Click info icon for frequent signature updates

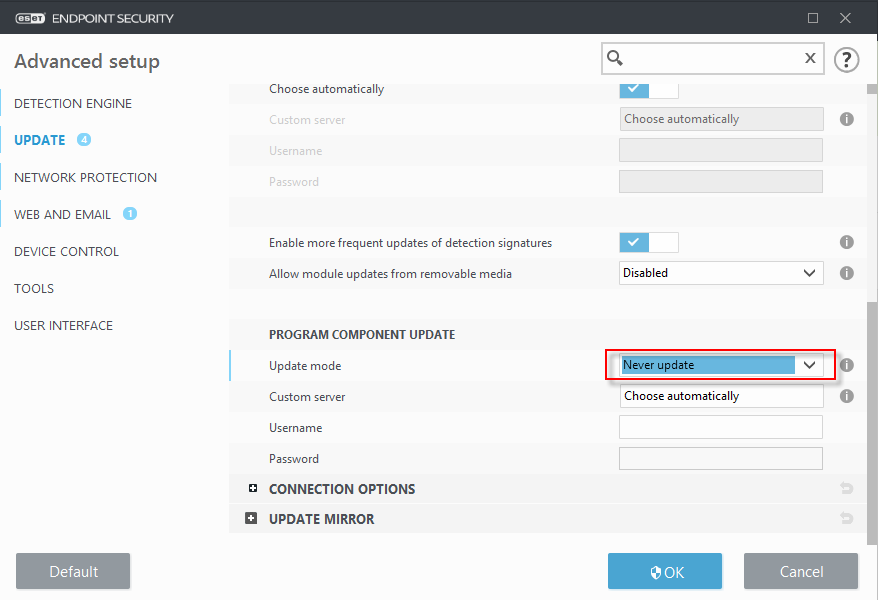tap(846, 242)
